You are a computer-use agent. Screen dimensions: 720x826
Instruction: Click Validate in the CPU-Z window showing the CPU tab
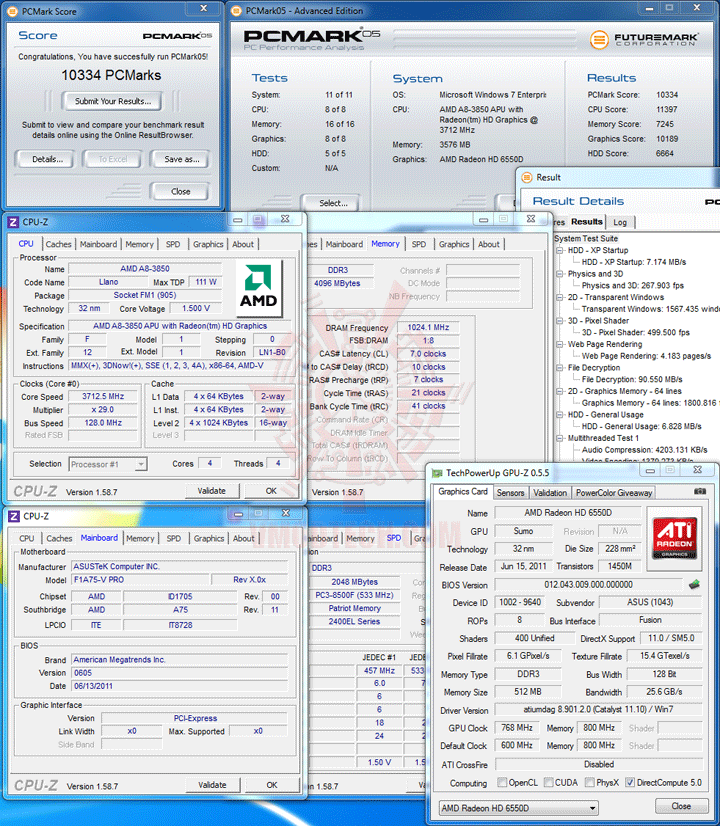pyautogui.click(x=212, y=491)
